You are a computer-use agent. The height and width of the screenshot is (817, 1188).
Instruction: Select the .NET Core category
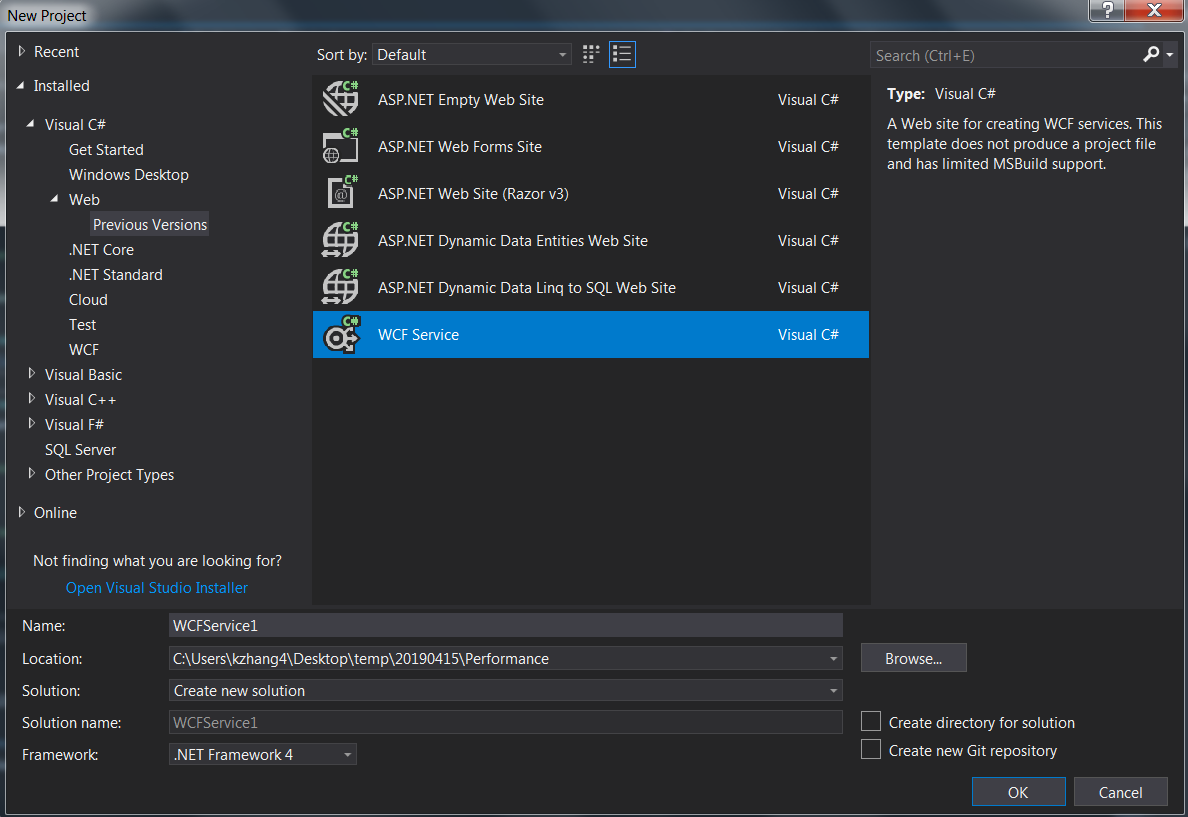[102, 250]
